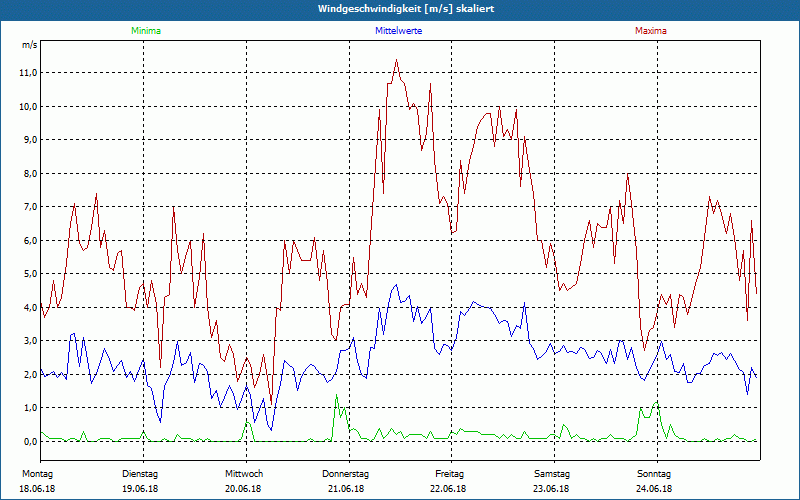The image size is (800, 500).
Task: Click the 11,0 y-axis value
Action: pyautogui.click(x=29, y=73)
